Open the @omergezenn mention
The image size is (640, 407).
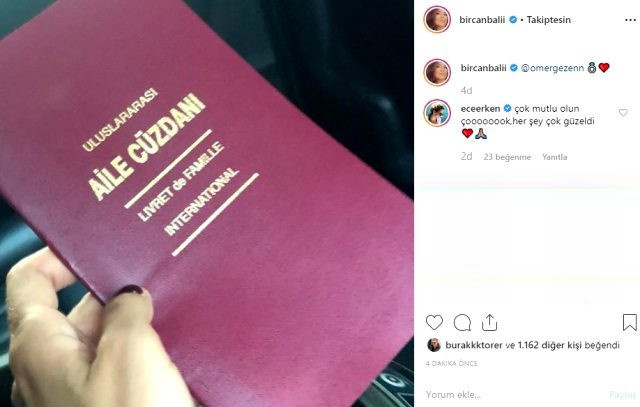(x=552, y=68)
